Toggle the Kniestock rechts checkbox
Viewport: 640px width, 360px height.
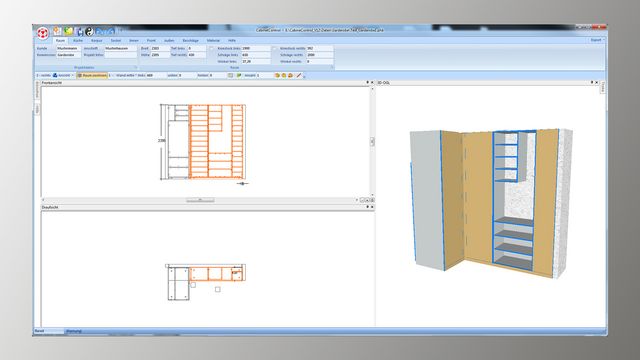[x=275, y=48]
